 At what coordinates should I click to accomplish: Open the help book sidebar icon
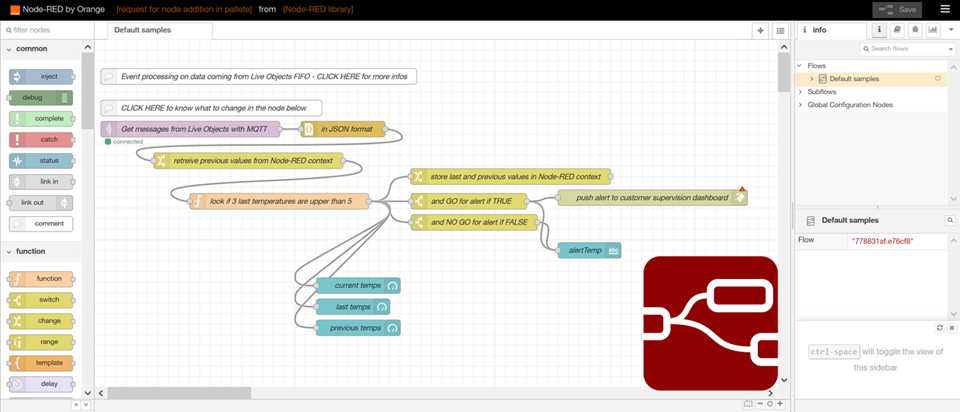click(897, 29)
